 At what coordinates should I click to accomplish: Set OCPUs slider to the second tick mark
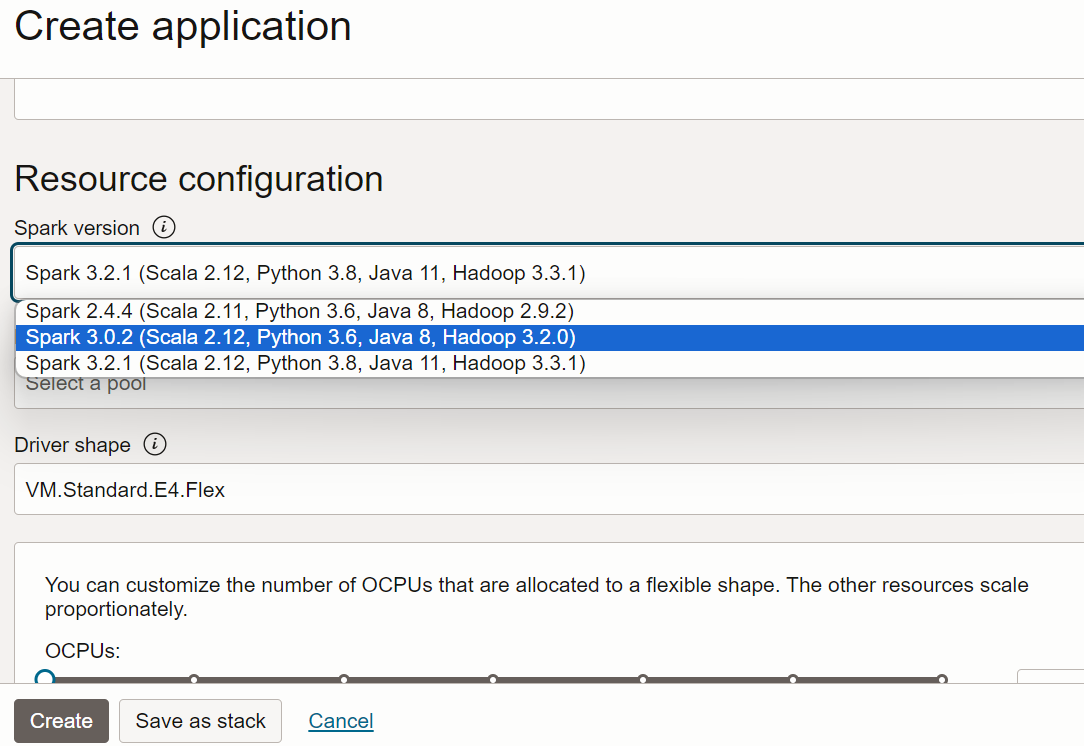[x=194, y=679]
